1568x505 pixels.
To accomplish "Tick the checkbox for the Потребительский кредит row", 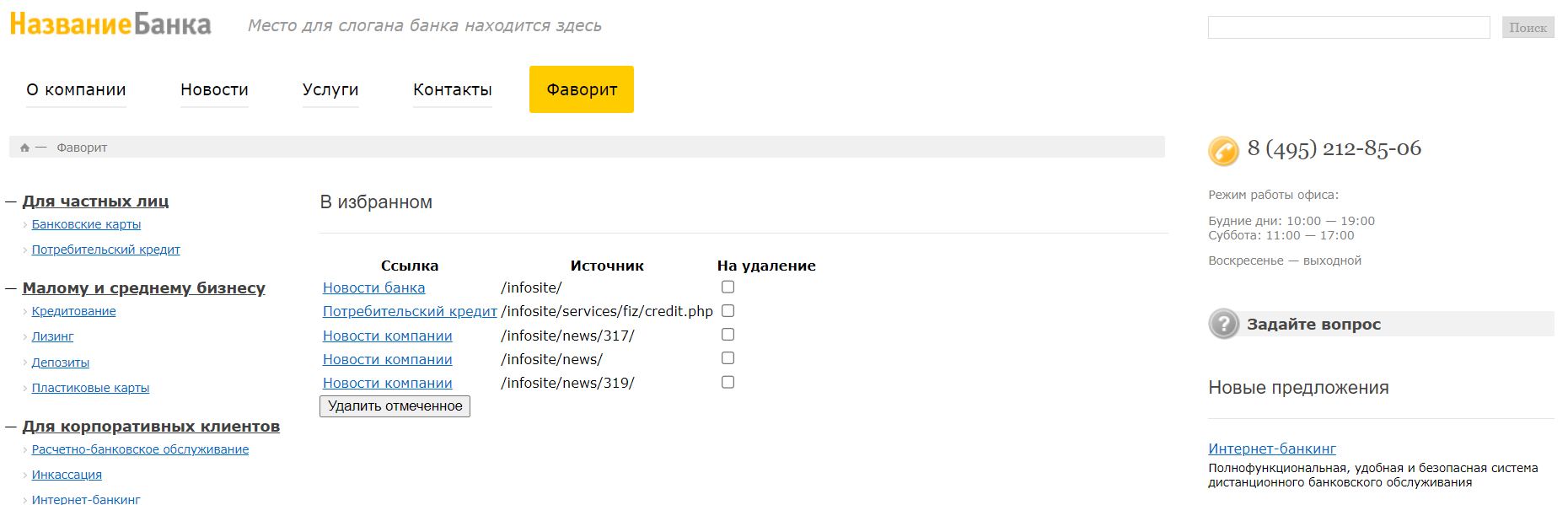I will pos(728,311).
